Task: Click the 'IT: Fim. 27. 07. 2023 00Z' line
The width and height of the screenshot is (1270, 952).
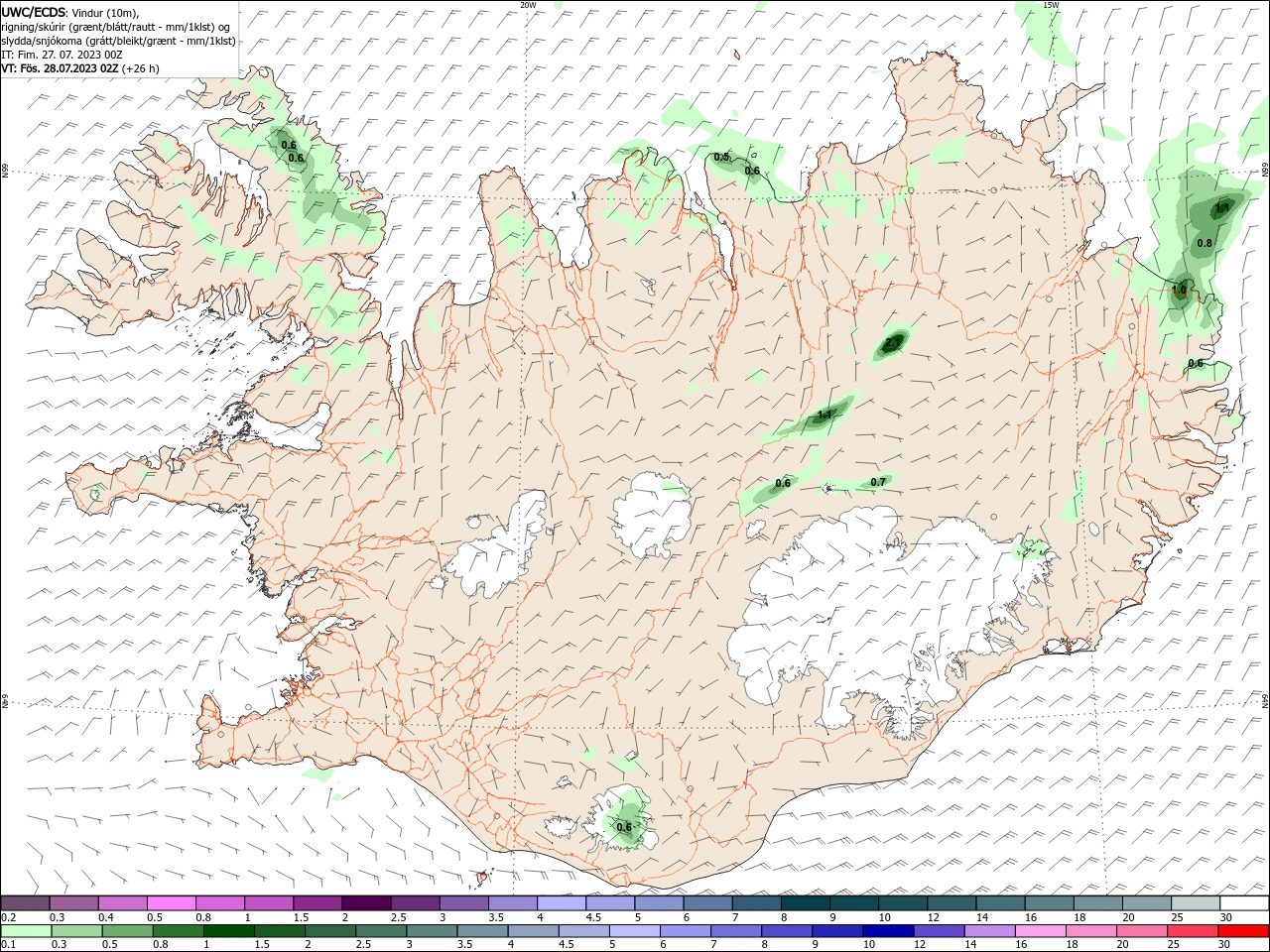Action: 61,55
